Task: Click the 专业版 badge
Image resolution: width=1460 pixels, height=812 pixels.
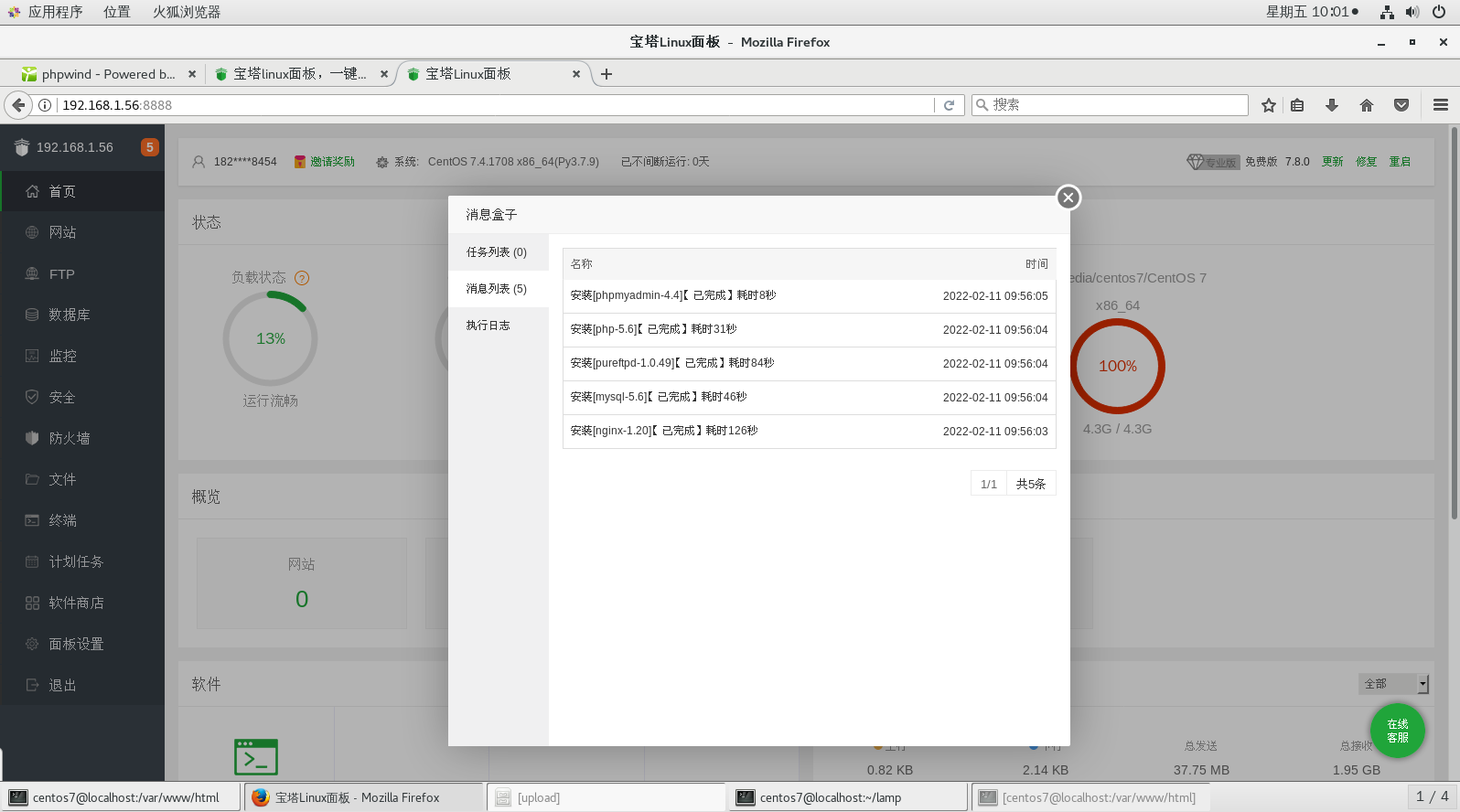Action: (x=1212, y=162)
